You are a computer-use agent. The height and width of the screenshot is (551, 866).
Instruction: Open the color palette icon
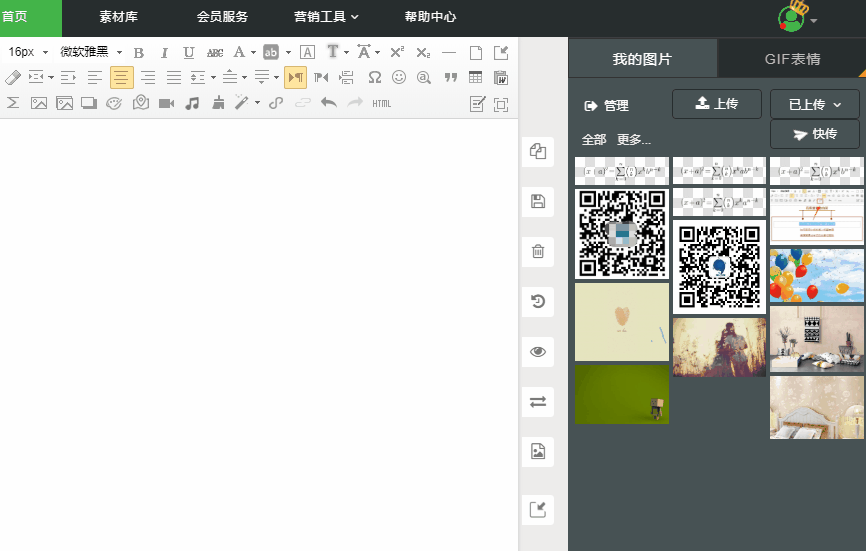(114, 103)
